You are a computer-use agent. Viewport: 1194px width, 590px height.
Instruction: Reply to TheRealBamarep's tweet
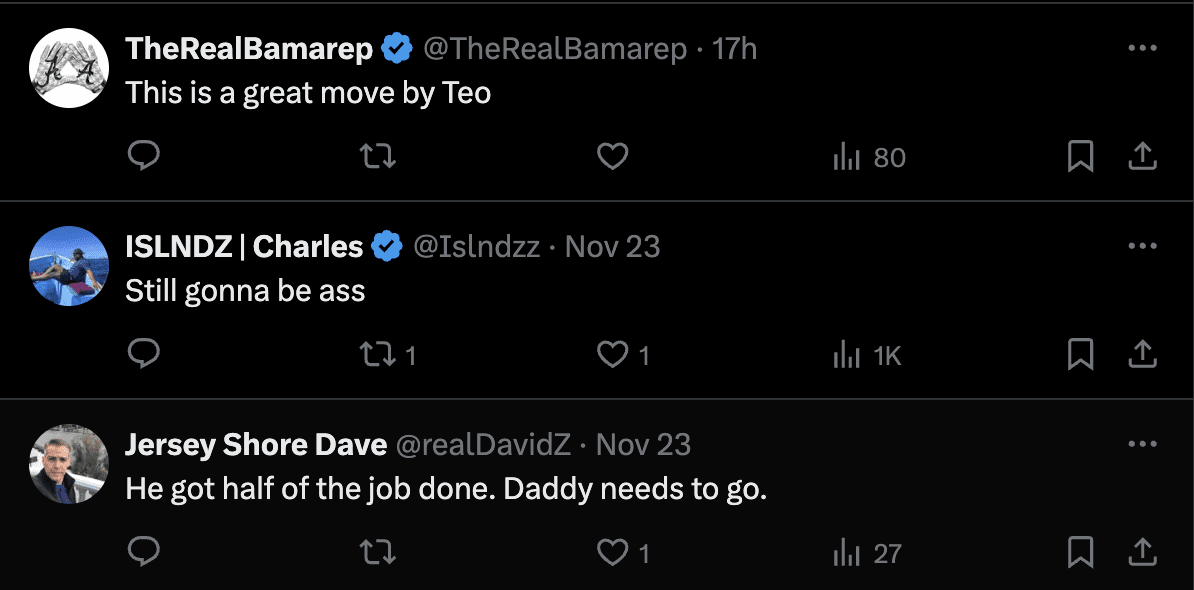click(143, 157)
